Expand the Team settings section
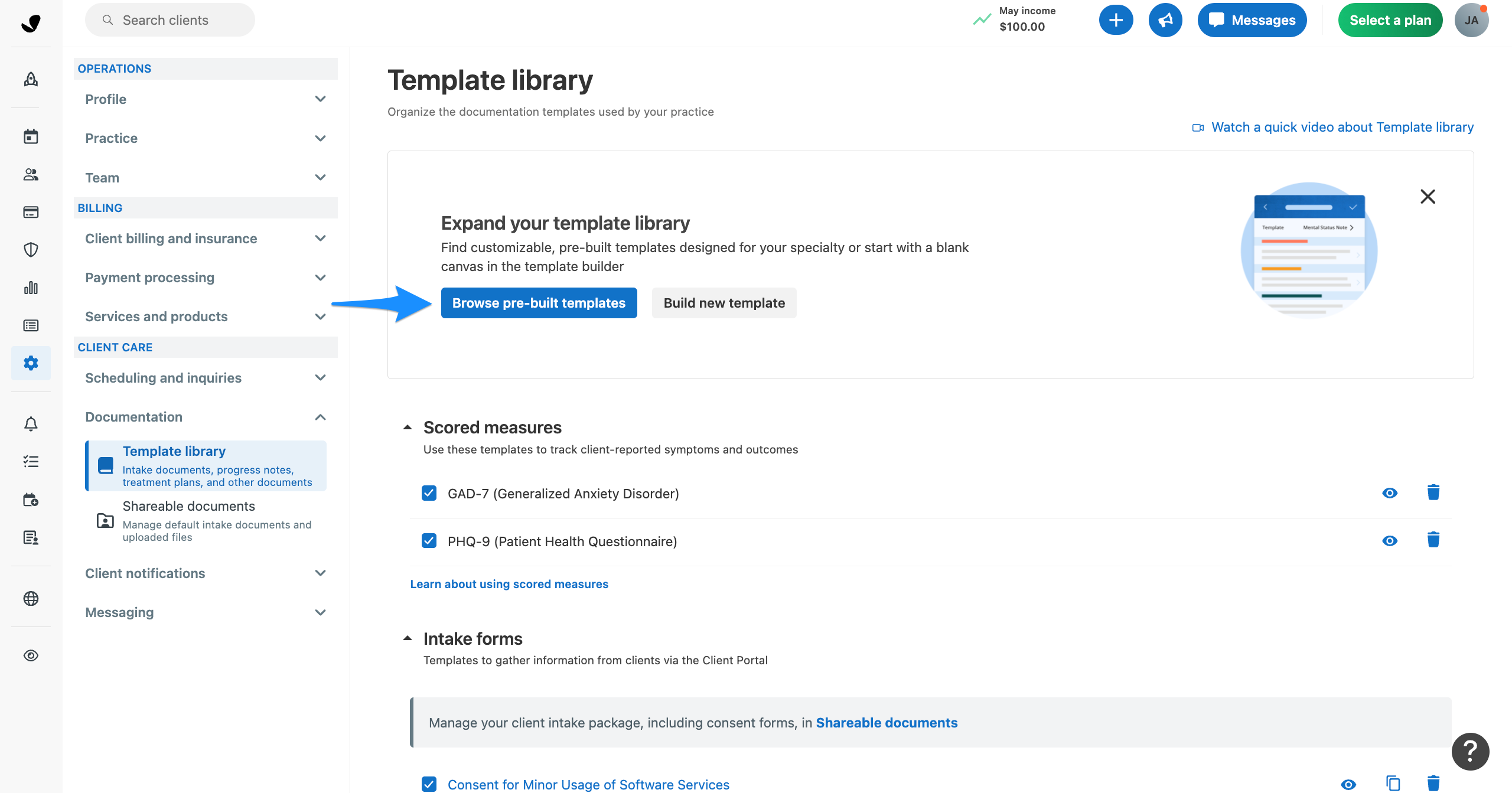 [x=206, y=178]
